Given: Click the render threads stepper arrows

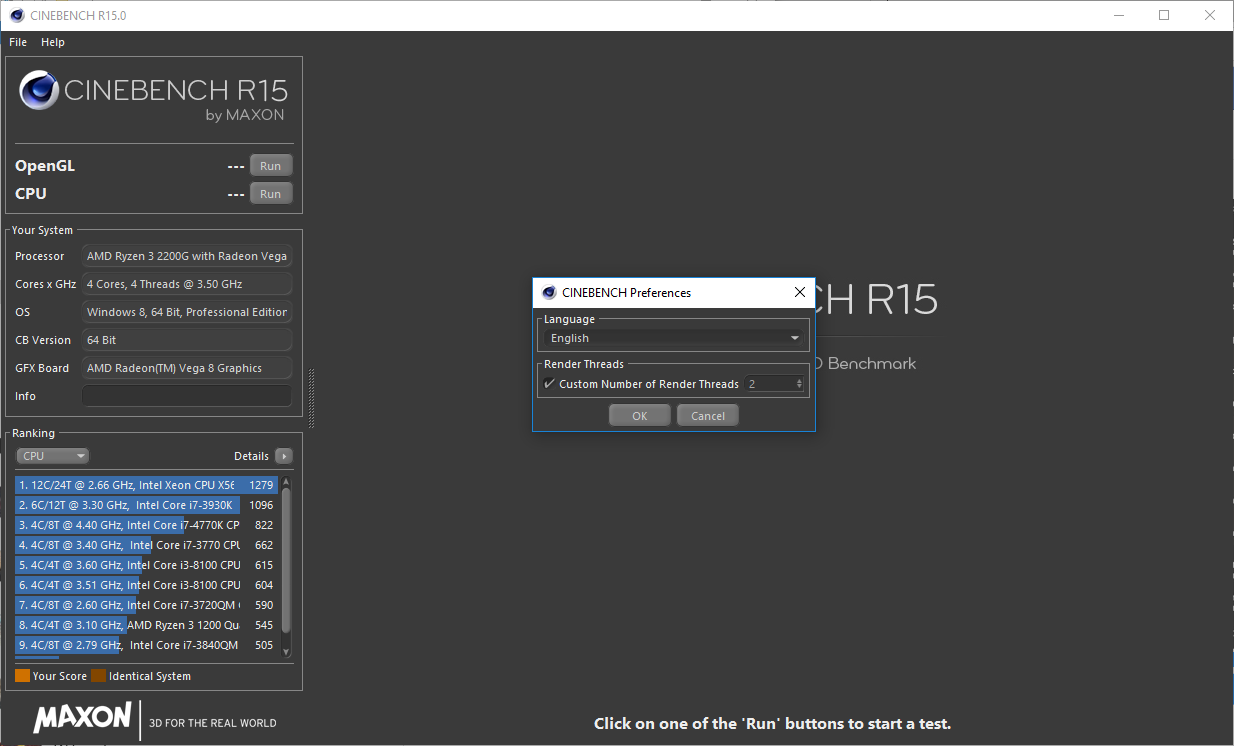Looking at the screenshot, I should [x=799, y=384].
